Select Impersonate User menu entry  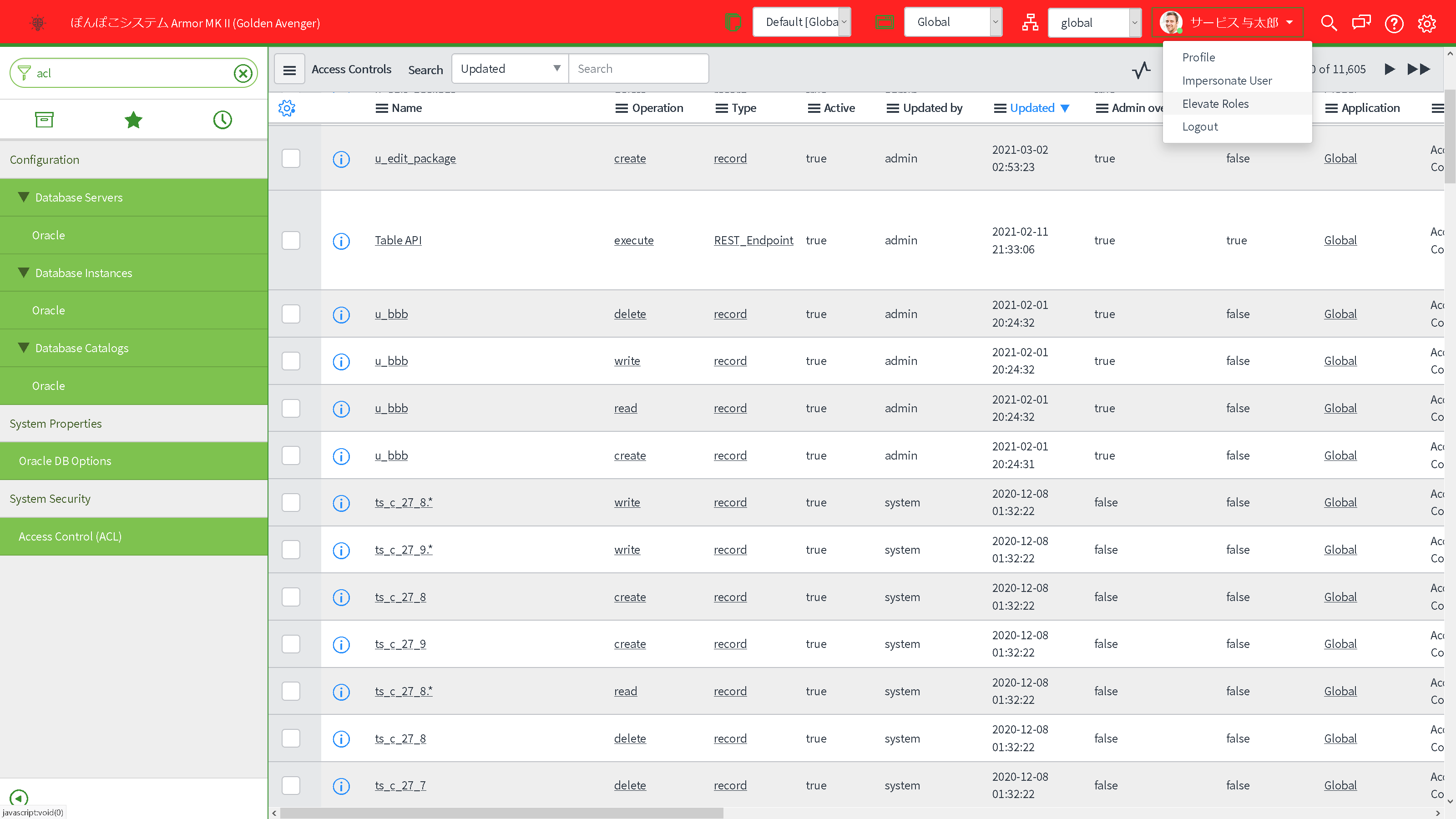click(1227, 80)
